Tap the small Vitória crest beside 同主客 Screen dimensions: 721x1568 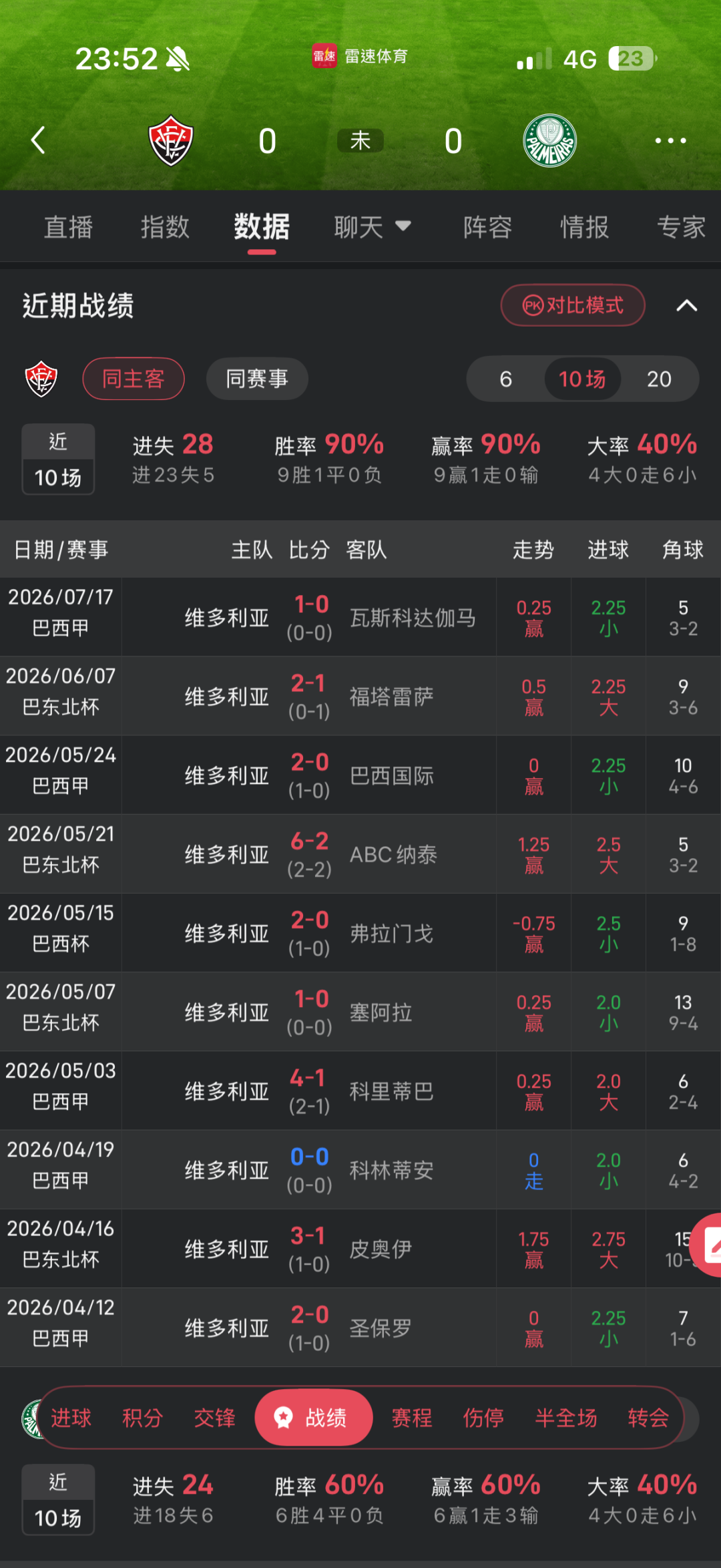41,379
